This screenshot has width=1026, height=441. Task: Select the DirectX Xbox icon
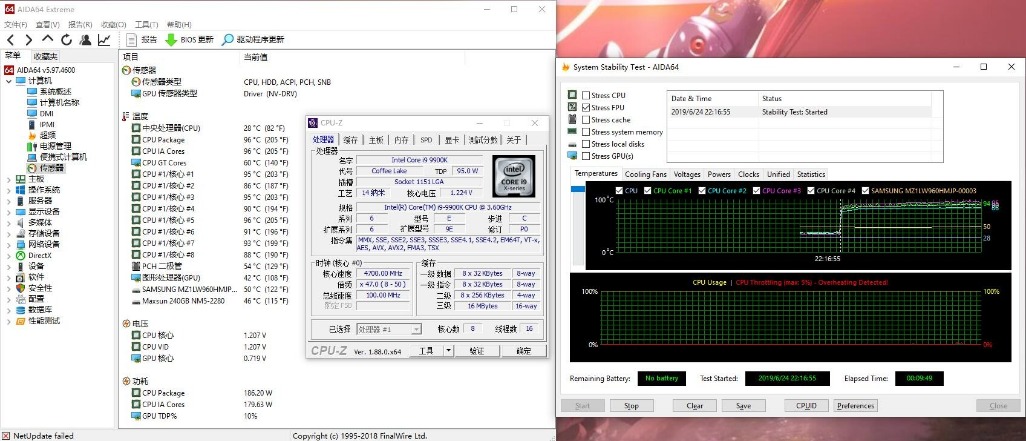click(21, 255)
